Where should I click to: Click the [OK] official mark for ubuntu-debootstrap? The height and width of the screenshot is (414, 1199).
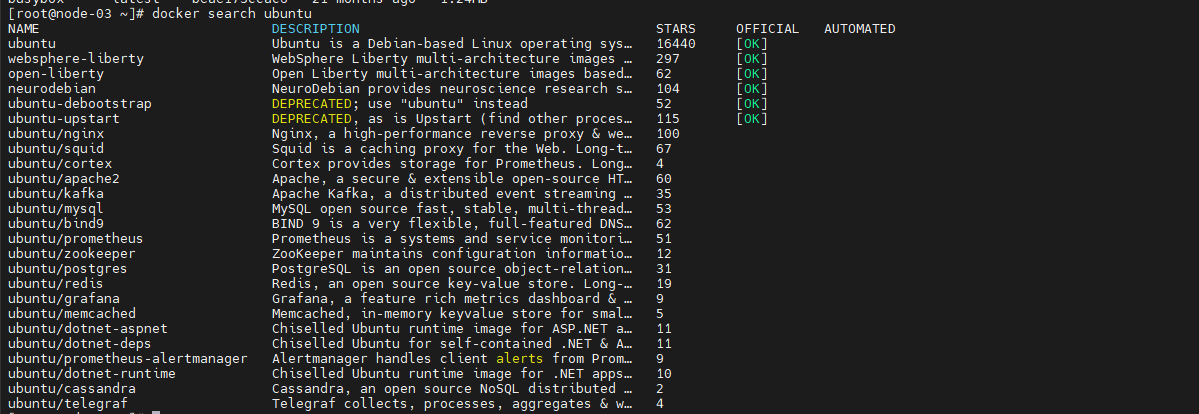tap(752, 104)
